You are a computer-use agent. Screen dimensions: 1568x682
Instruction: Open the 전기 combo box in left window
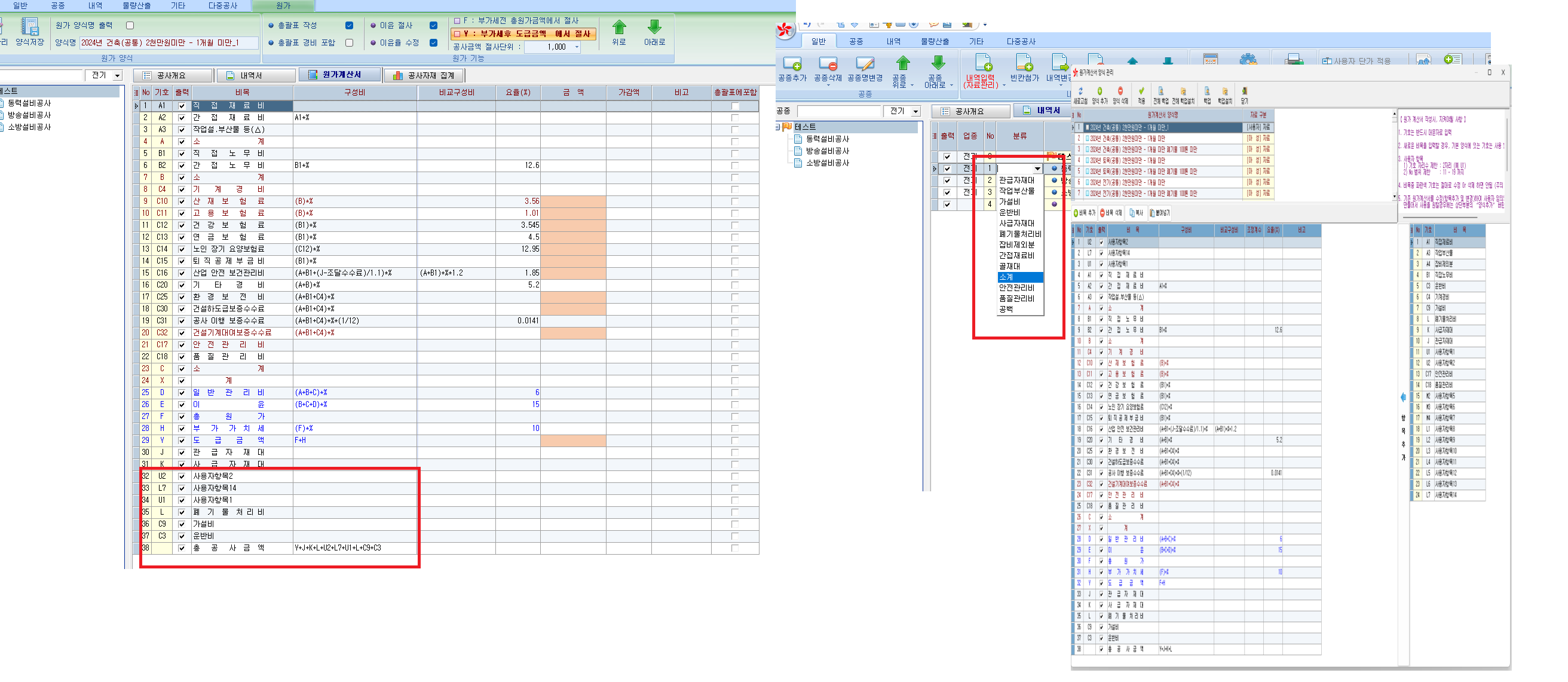point(117,75)
